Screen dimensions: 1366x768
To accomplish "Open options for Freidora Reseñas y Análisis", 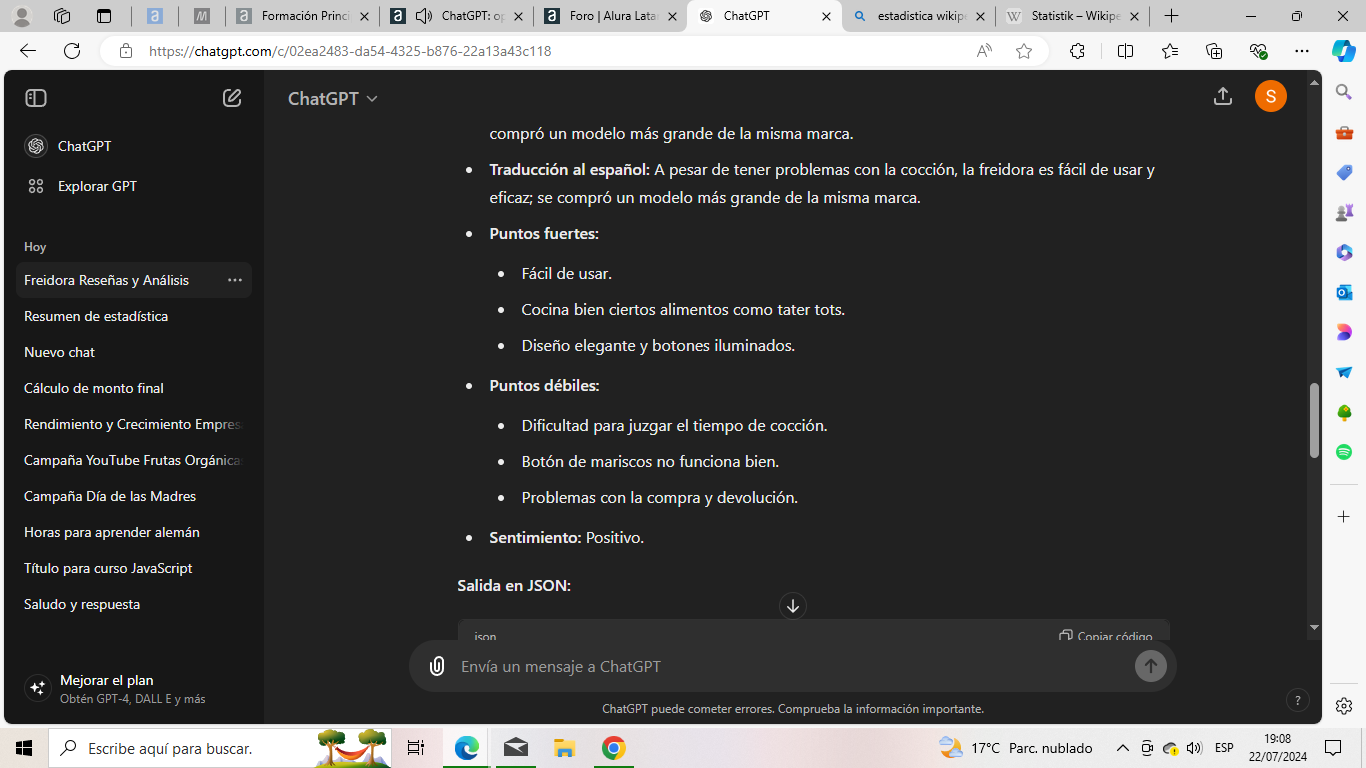I will [235, 280].
